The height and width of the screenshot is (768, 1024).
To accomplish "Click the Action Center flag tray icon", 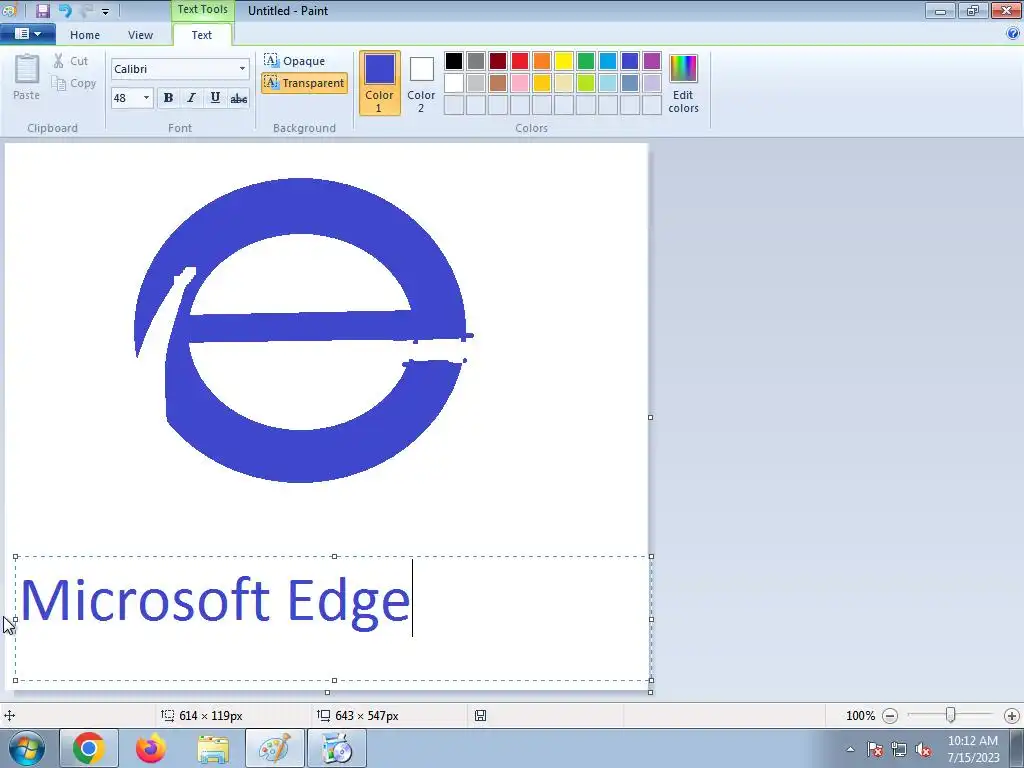I will (875, 750).
